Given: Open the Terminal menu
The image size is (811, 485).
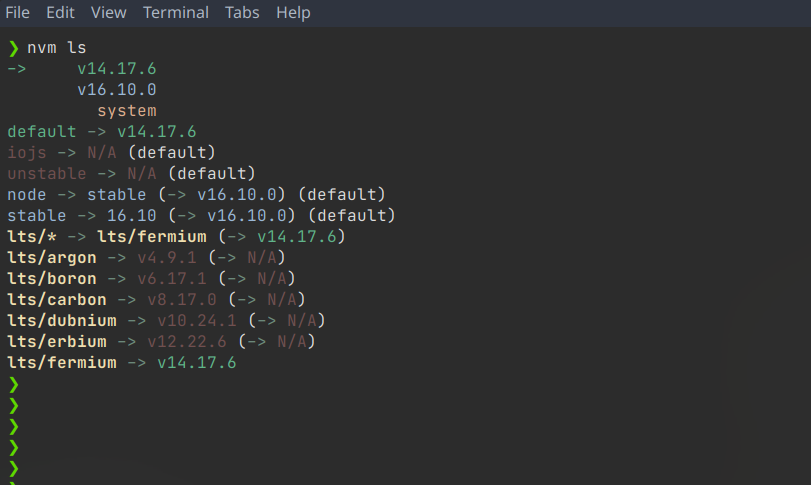Looking at the screenshot, I should click(x=175, y=13).
